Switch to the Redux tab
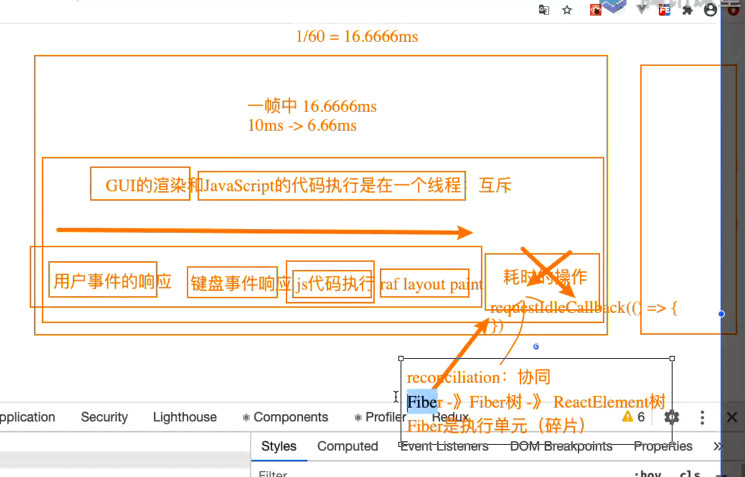The width and height of the screenshot is (745, 477). pos(450,417)
